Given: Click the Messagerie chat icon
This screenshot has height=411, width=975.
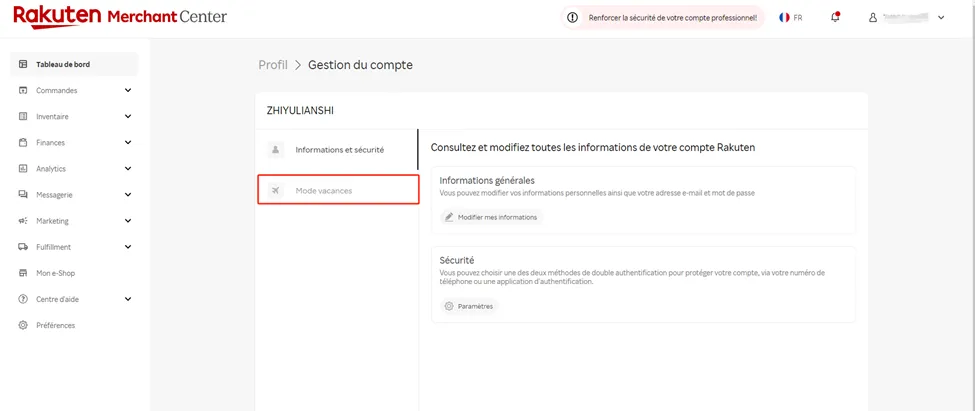Looking at the screenshot, I should click(23, 195).
